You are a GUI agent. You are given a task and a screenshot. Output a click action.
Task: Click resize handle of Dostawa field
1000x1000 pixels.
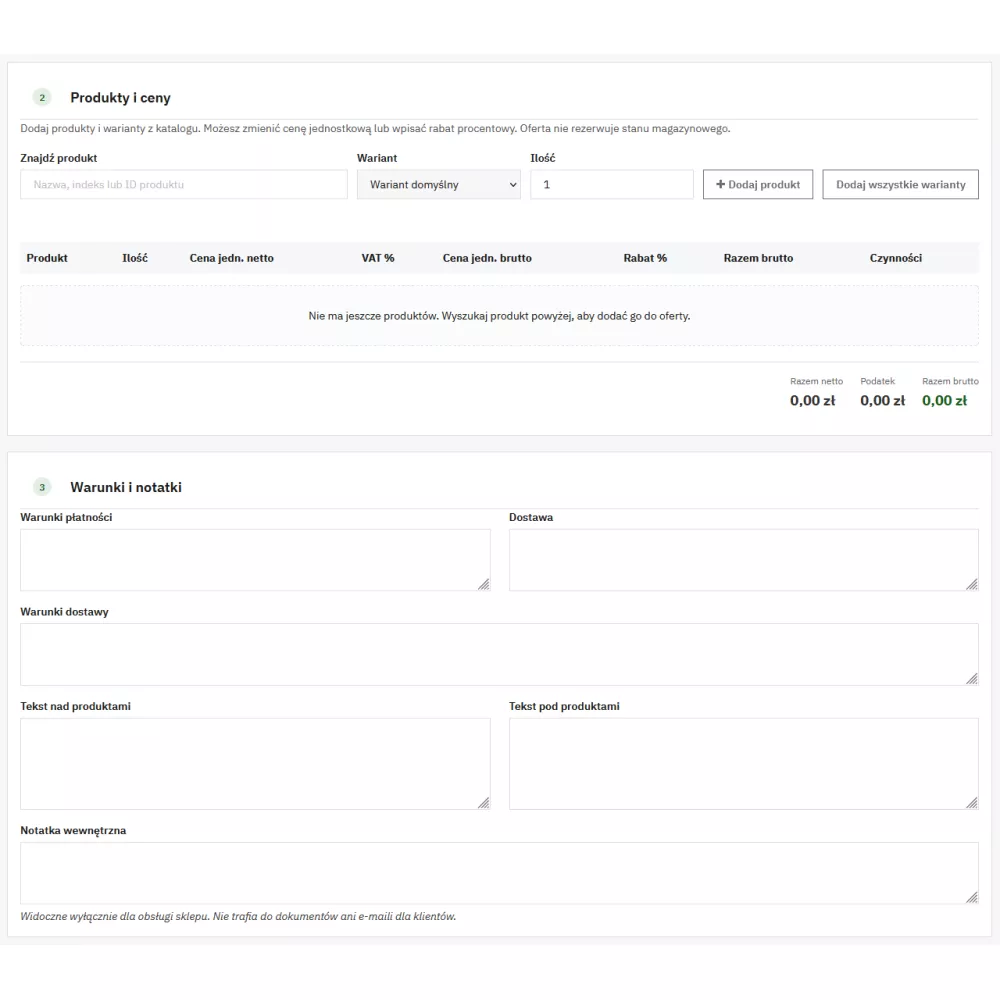[972, 584]
